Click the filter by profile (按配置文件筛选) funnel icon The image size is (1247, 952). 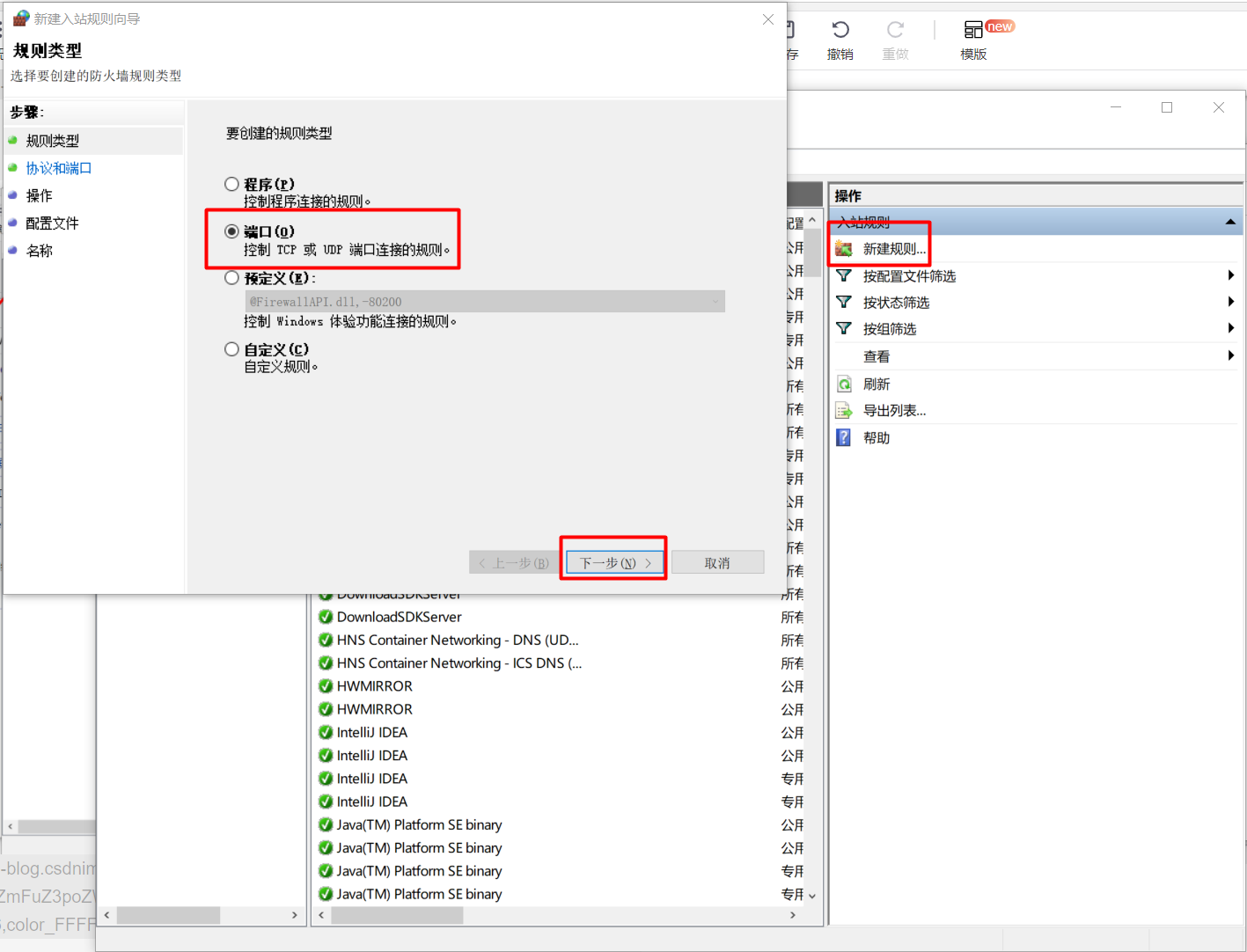[x=844, y=276]
